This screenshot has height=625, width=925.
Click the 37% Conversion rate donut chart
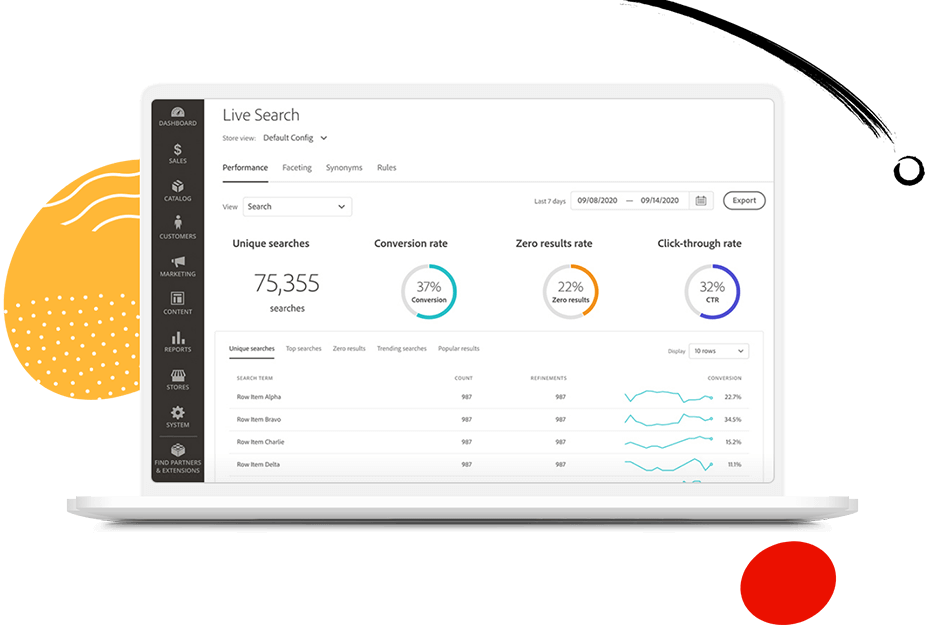[x=429, y=292]
